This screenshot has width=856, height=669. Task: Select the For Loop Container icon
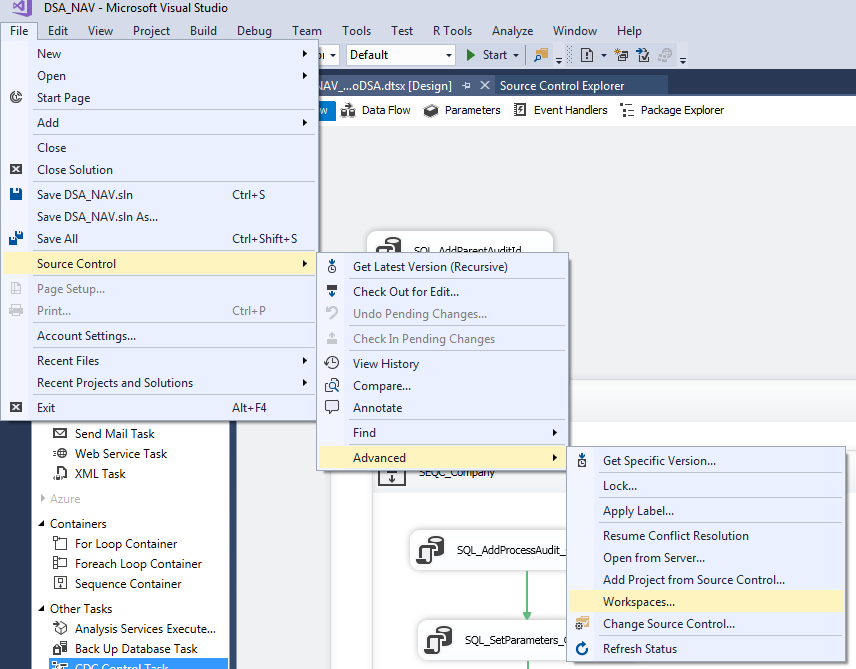(x=61, y=543)
